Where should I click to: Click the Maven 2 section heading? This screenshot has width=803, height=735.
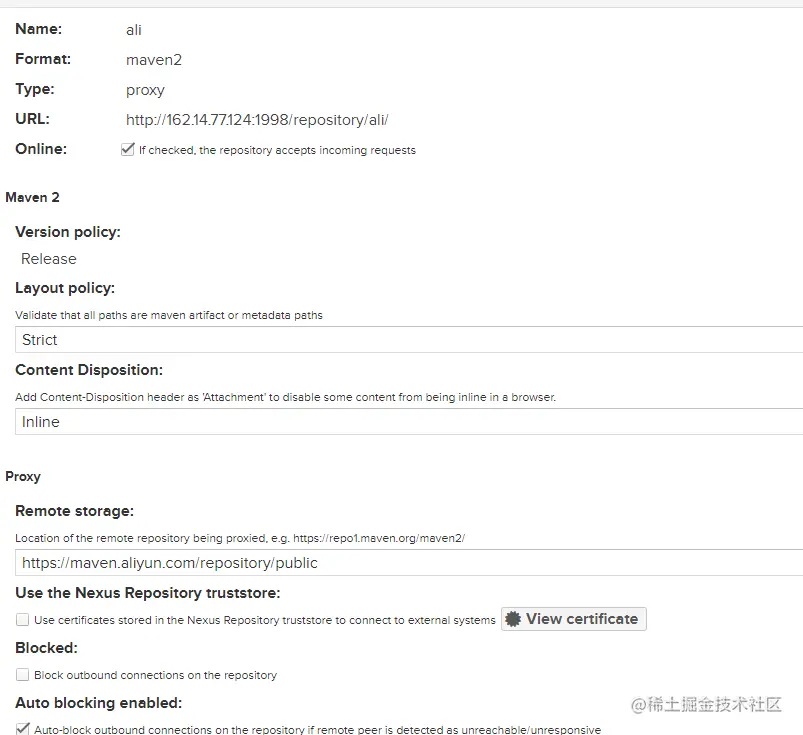point(32,197)
